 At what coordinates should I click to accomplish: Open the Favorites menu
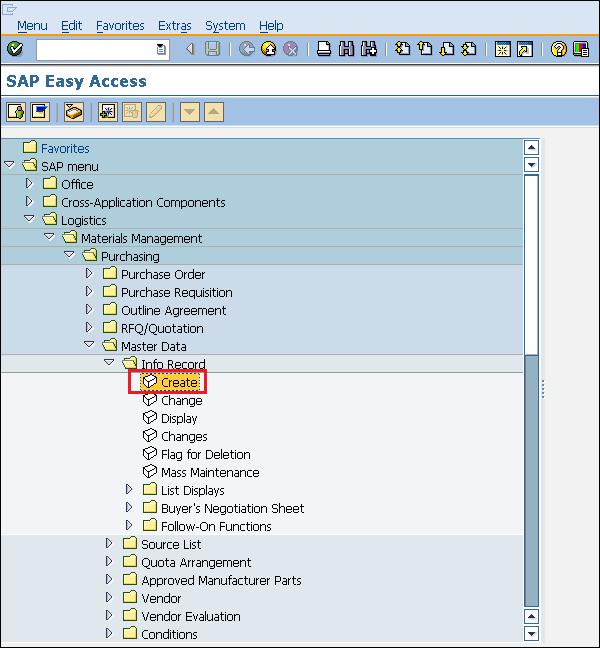click(x=120, y=26)
